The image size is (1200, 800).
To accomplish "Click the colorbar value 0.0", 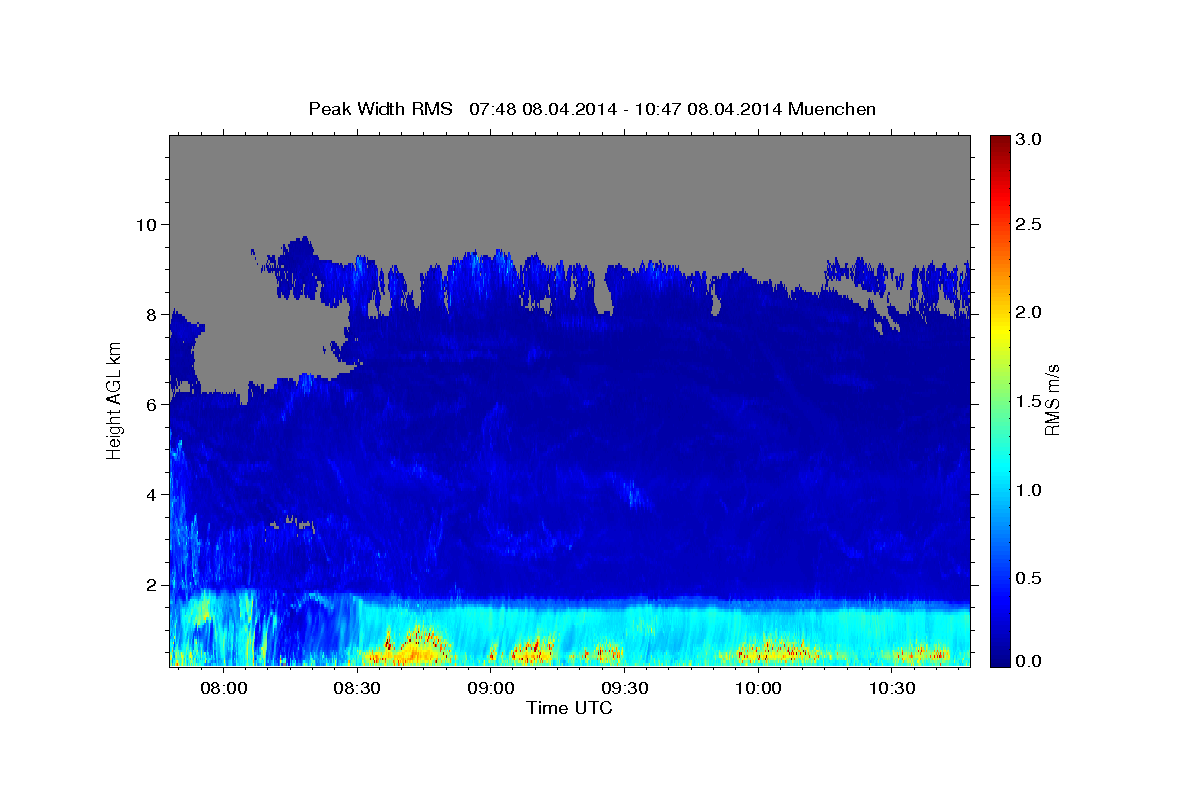I will pos(1028,661).
